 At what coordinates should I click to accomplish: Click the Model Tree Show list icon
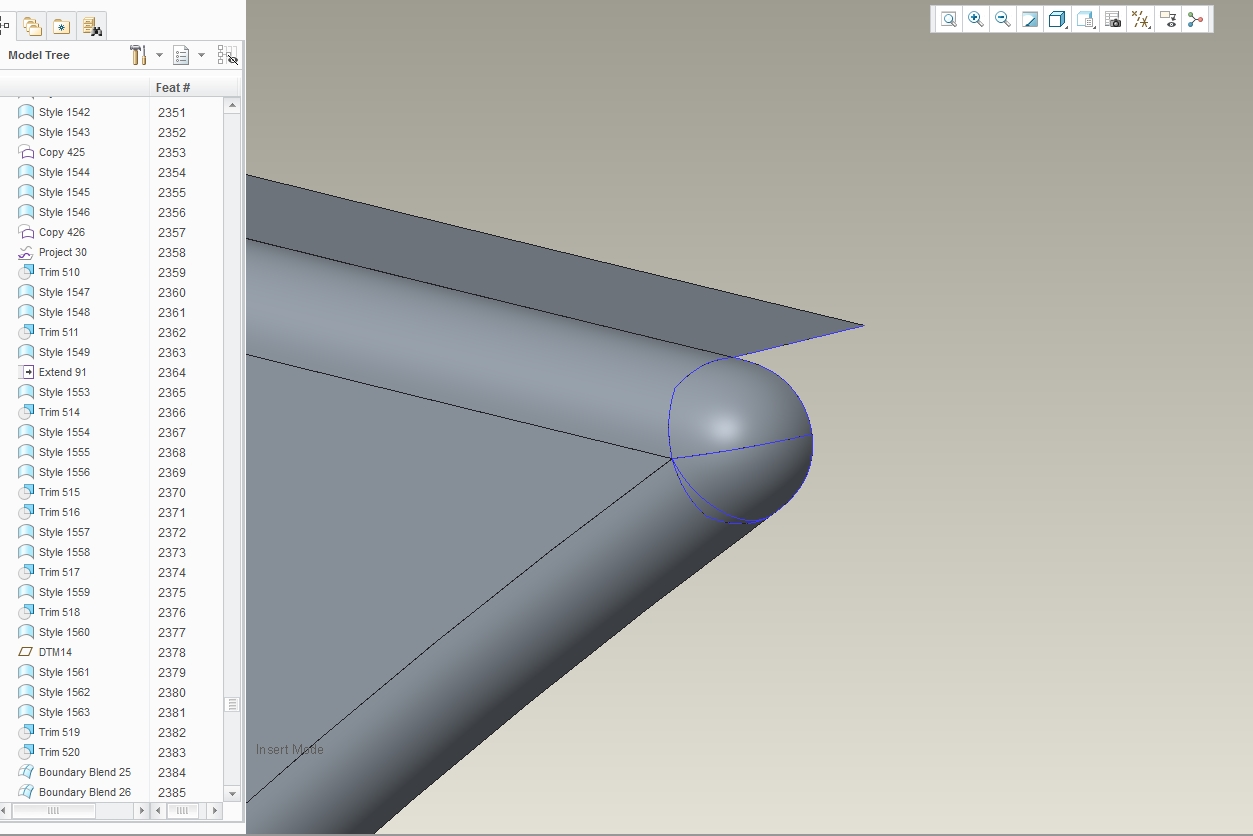(x=181, y=55)
